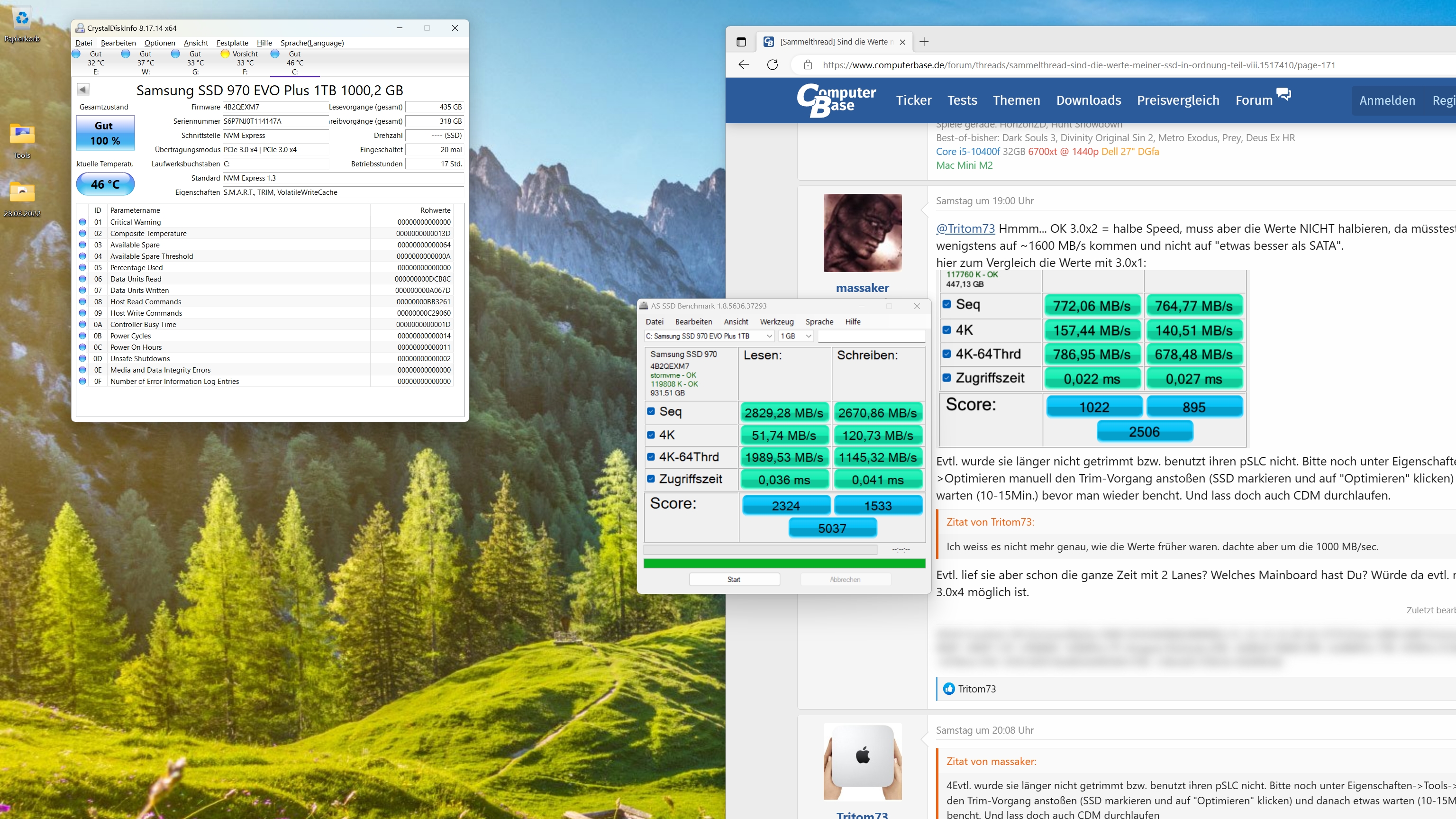Image resolution: width=1456 pixels, height=819 pixels.
Task: Disable the Zugriffszeit test checkbox
Action: click(x=651, y=479)
